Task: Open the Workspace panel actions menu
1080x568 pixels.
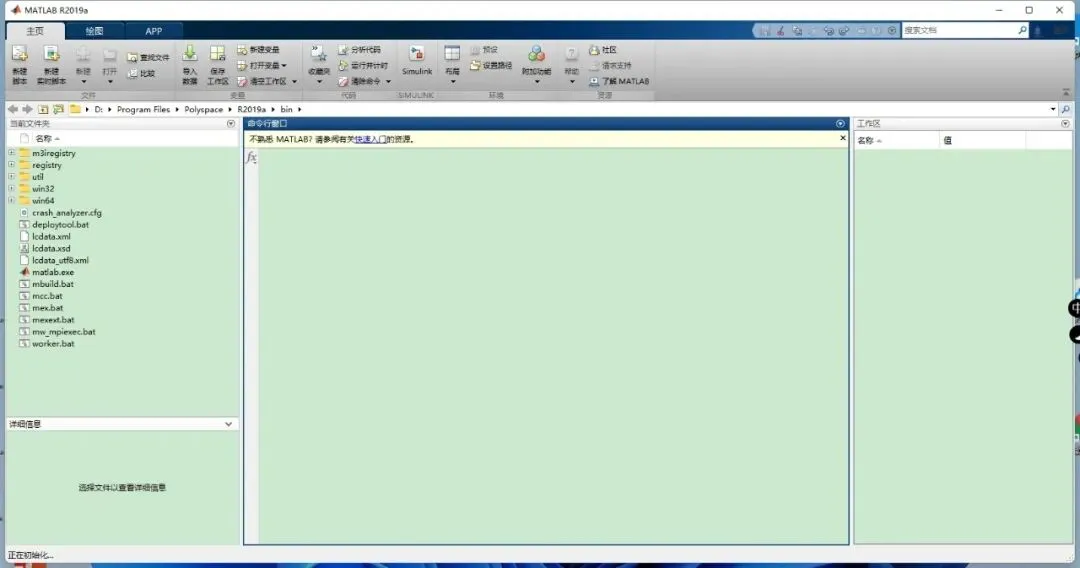Action: 1066,124
